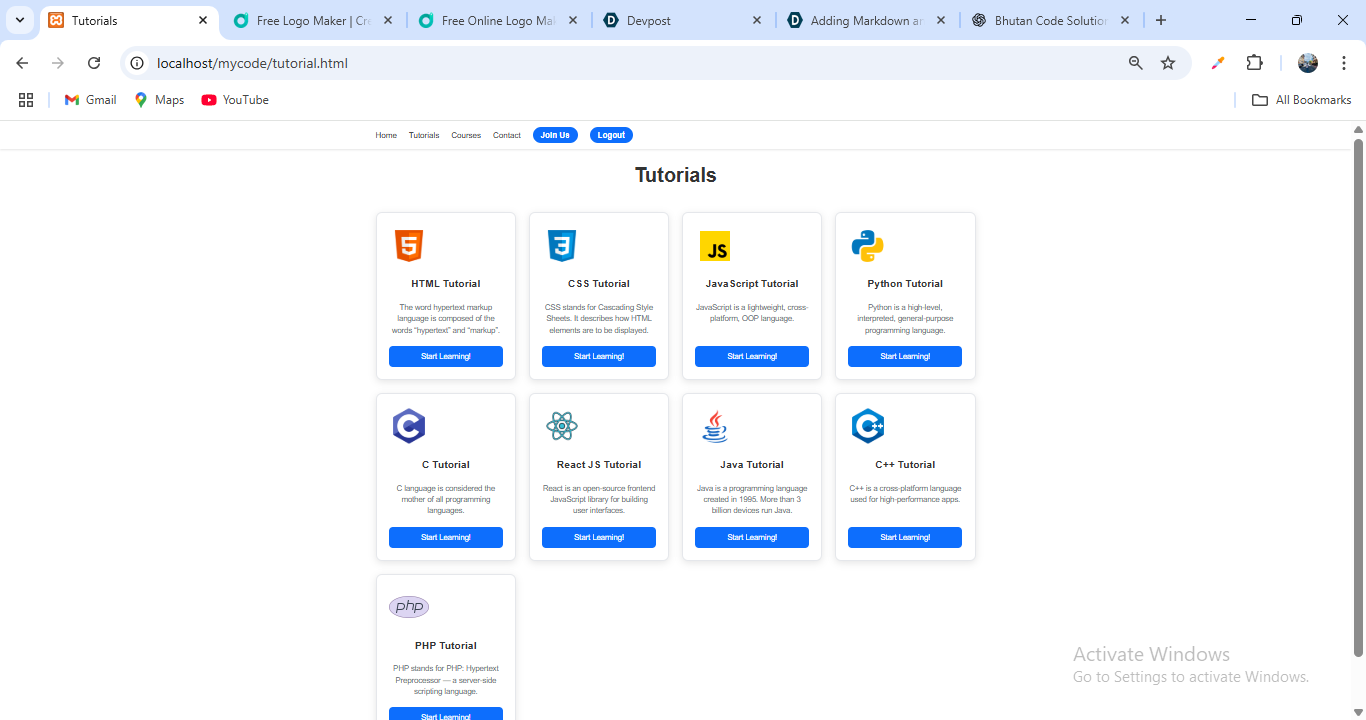The height and width of the screenshot is (720, 1366).
Task: View site information icon beside the URL
Action: click(x=138, y=63)
